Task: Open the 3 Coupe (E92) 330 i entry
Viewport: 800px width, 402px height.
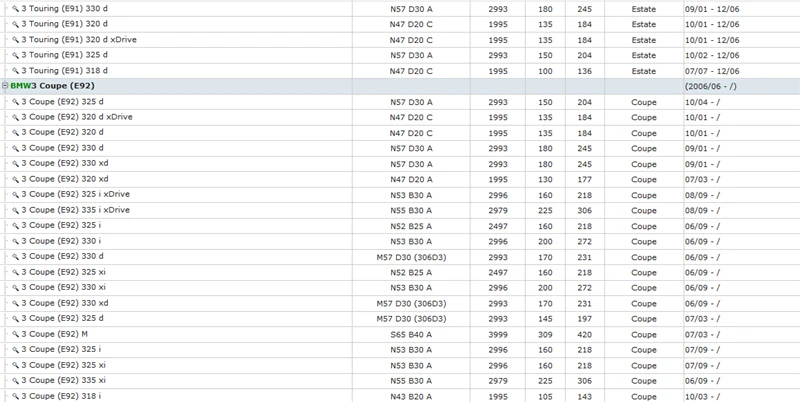Action: coord(61,241)
